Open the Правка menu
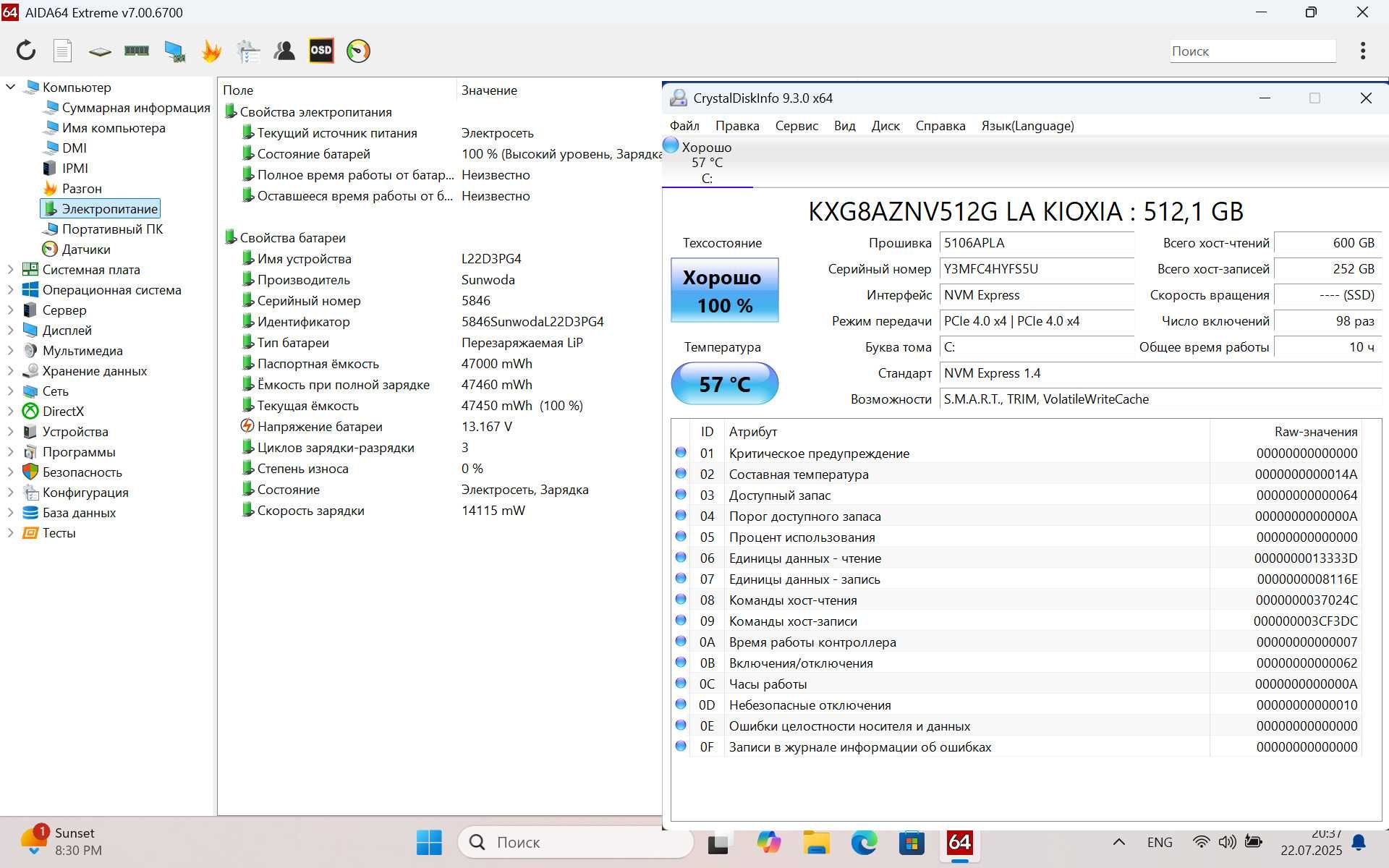This screenshot has width=1389, height=868. point(737,126)
